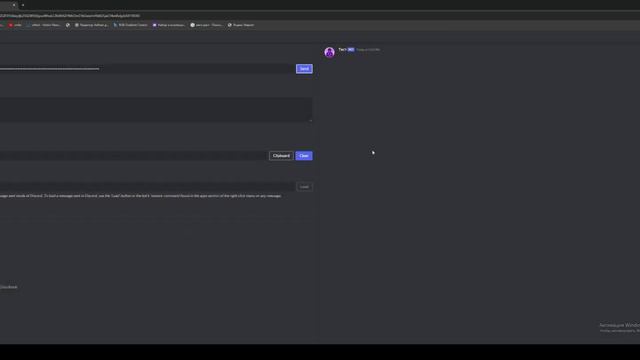Focus the webhook URL field beside Send
The width and height of the screenshot is (640, 360).
147,69
